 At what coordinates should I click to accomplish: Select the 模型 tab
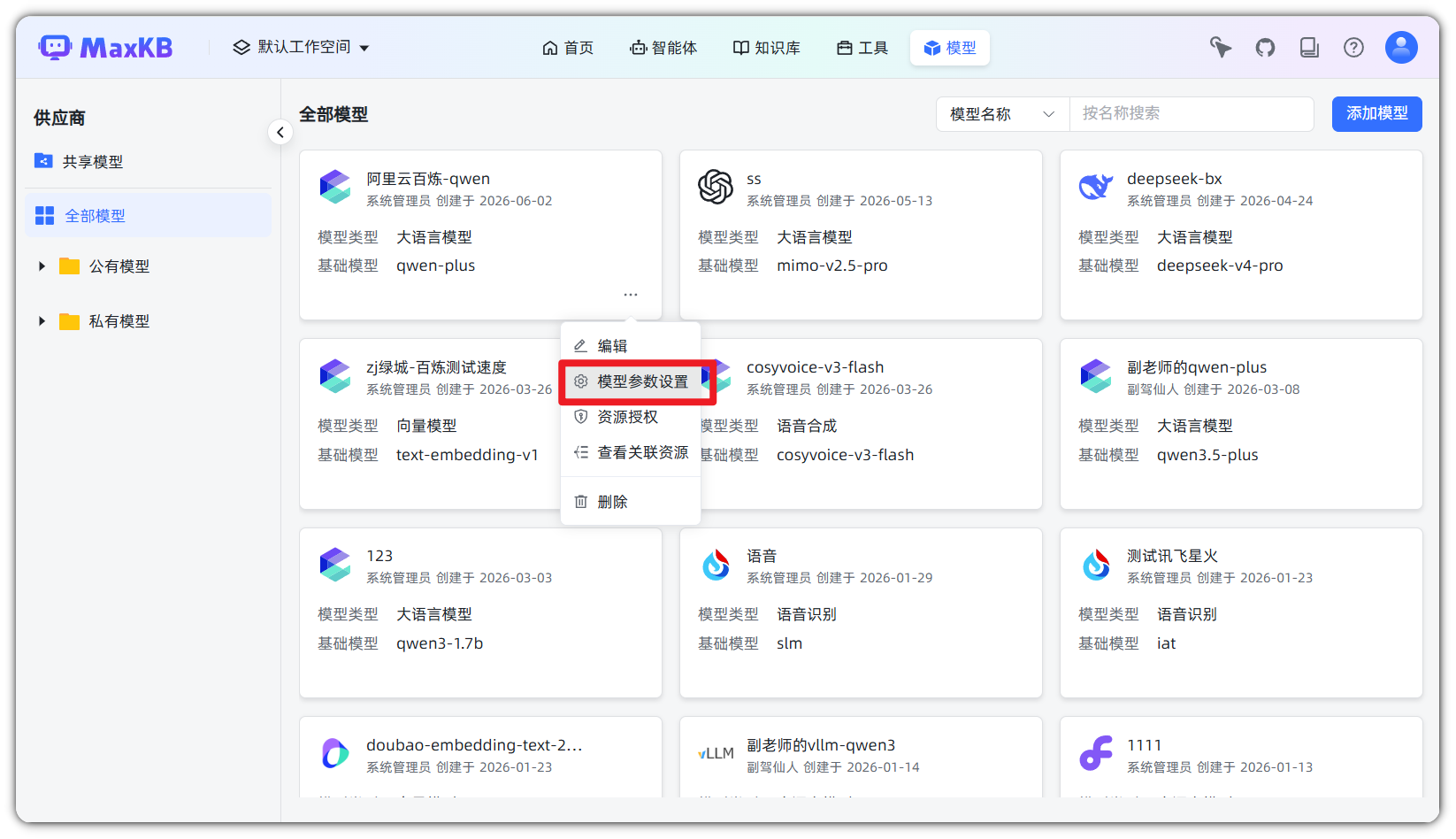coord(950,48)
